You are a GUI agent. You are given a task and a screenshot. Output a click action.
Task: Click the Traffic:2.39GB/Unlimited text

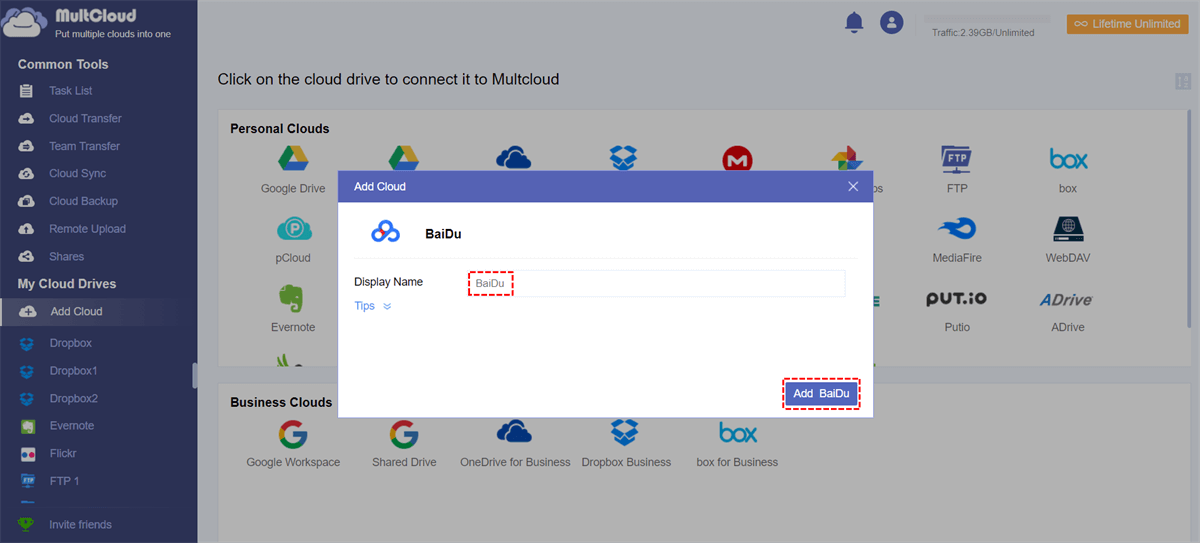point(983,33)
